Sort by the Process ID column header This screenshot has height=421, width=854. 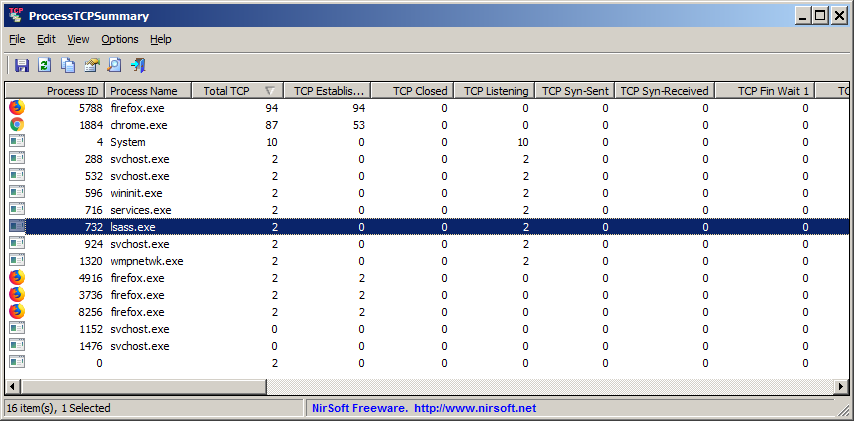[55, 91]
